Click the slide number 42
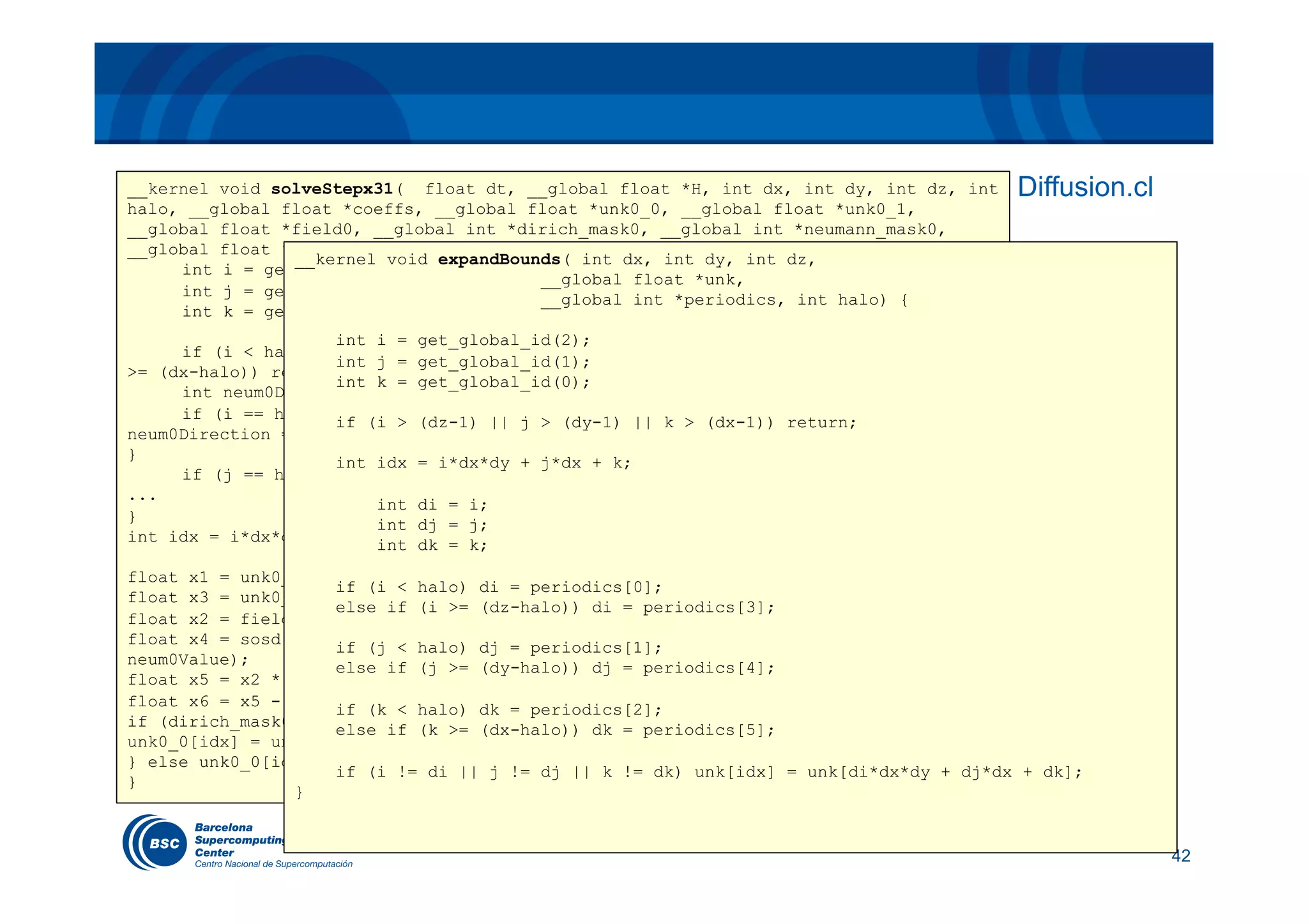 pos(1181,856)
